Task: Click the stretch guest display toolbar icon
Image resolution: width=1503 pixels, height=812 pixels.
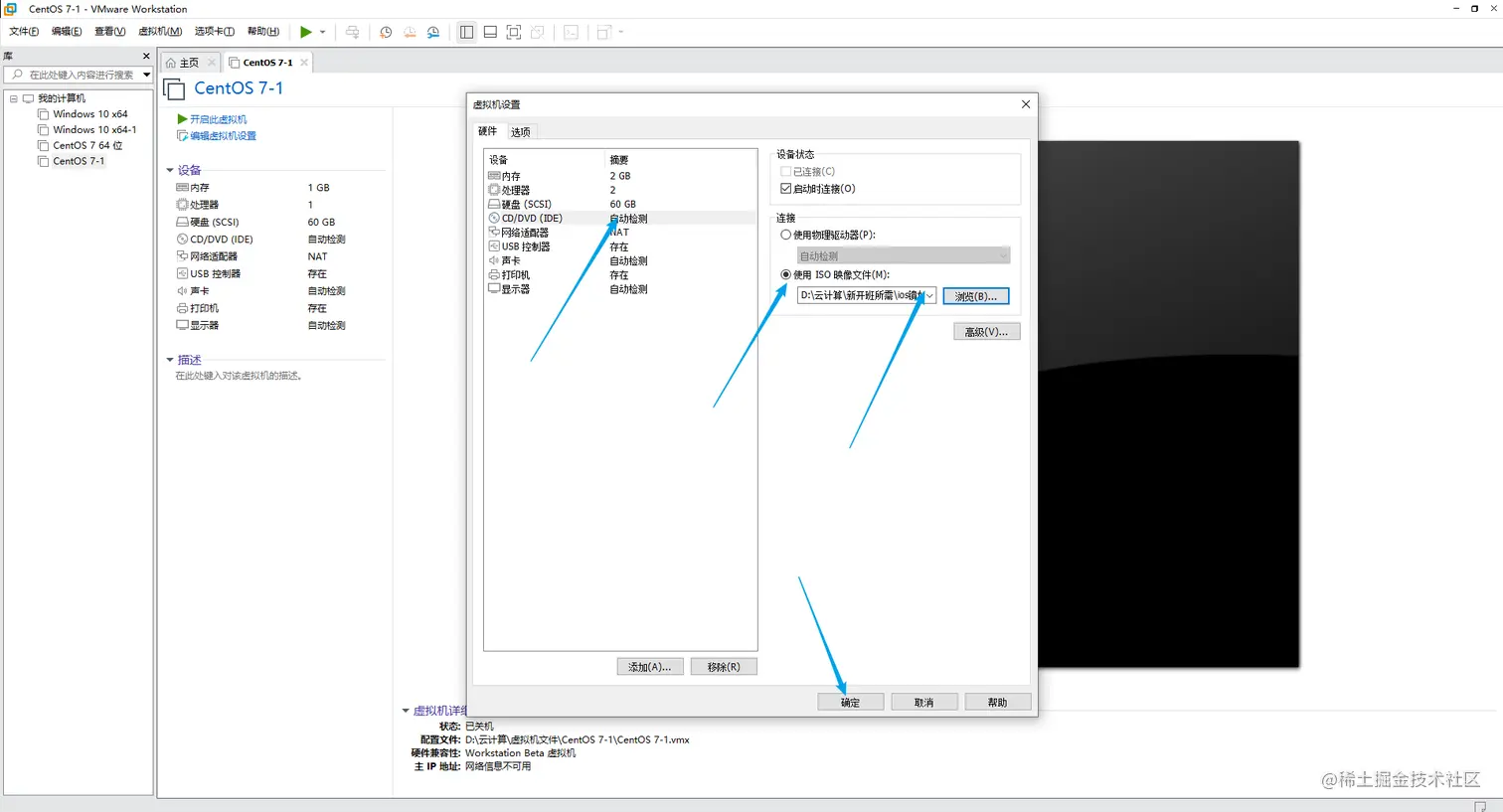Action: (x=603, y=32)
